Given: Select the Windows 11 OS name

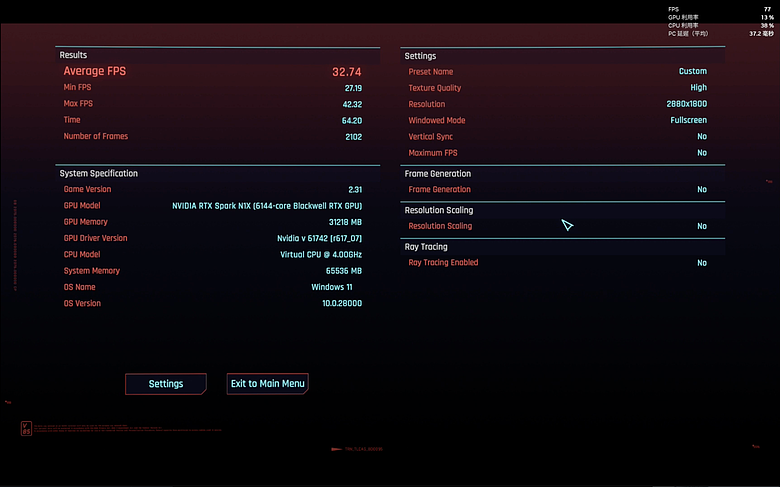Looking at the screenshot, I should coord(332,287).
